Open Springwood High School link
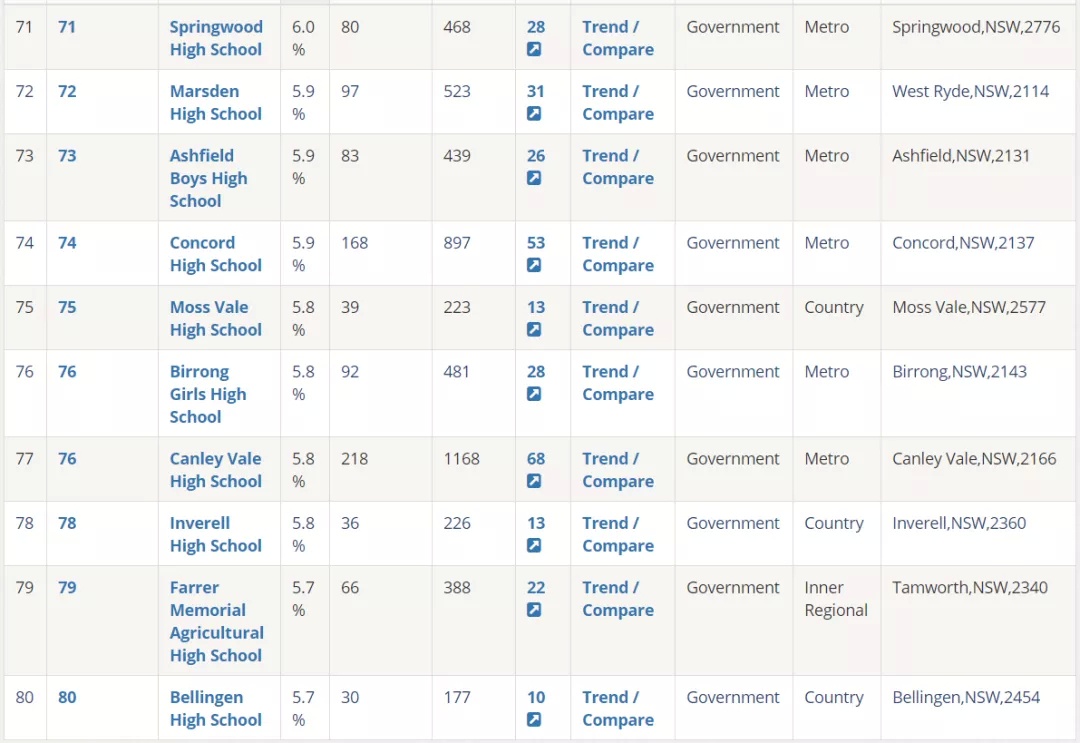Screen dimensions: 1080x743 216,38
